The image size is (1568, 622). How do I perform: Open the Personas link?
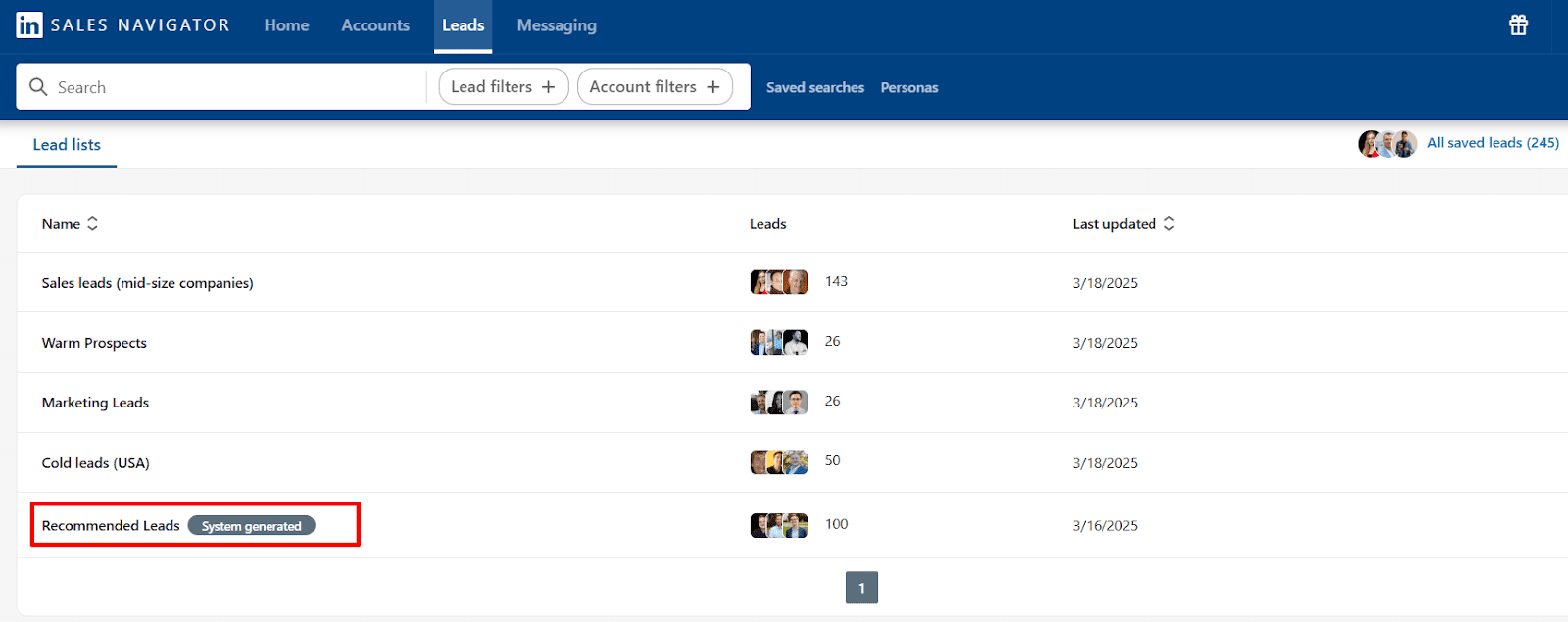click(x=909, y=88)
